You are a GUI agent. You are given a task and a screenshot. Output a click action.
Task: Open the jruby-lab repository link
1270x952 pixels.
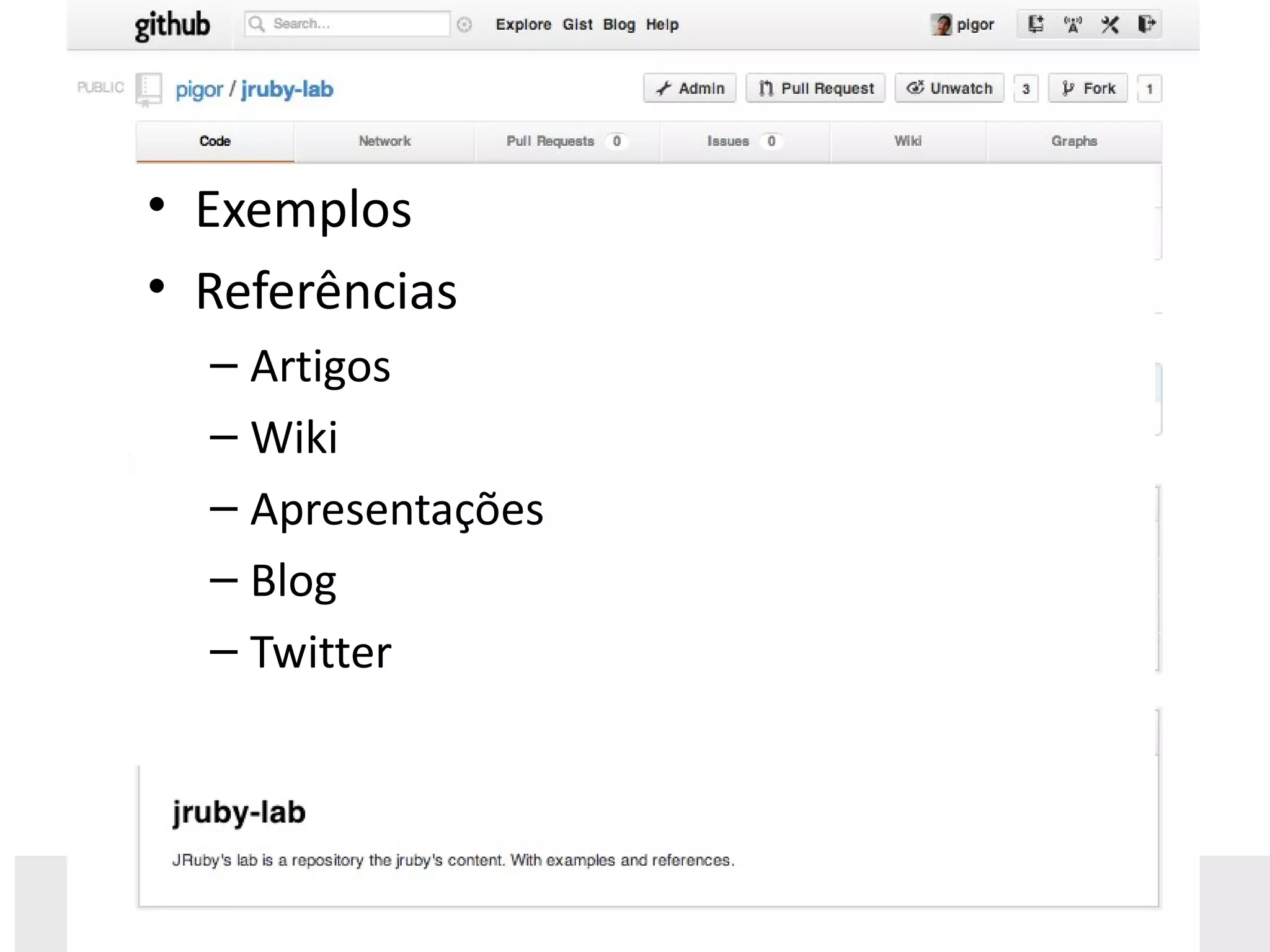pyautogui.click(x=287, y=89)
